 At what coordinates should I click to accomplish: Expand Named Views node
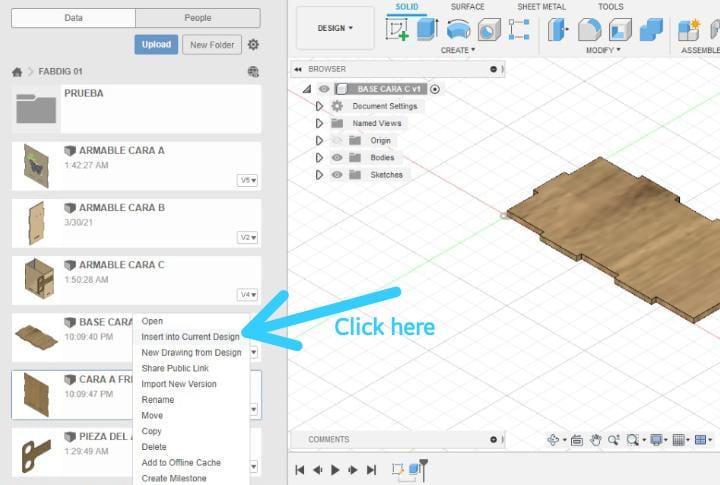319,123
